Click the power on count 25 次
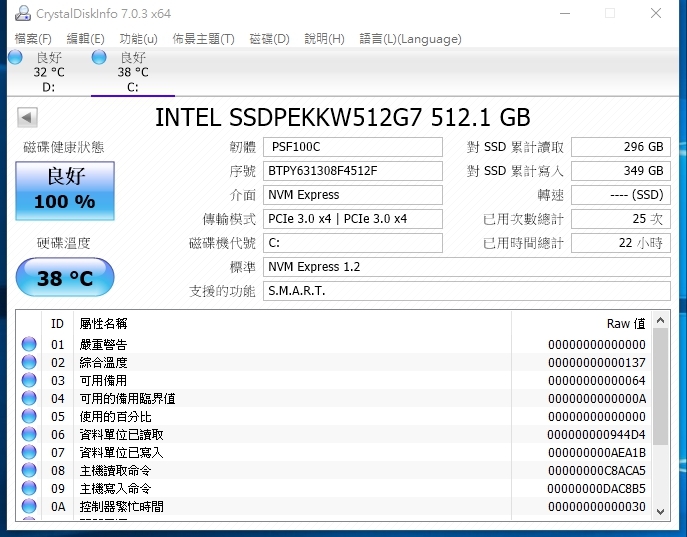687x537 pixels. (x=621, y=219)
